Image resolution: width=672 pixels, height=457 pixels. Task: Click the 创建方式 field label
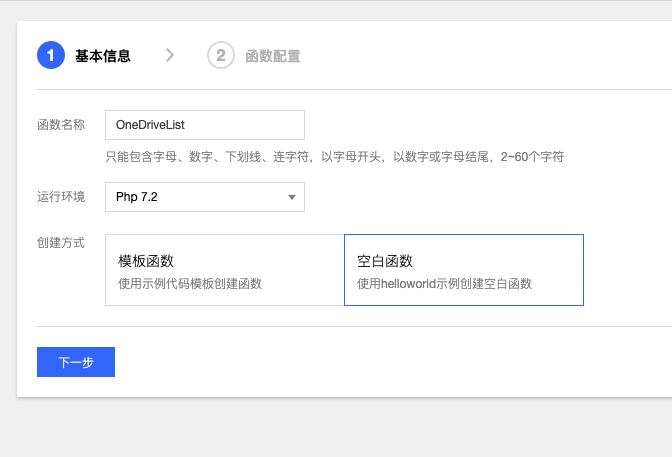tap(61, 243)
